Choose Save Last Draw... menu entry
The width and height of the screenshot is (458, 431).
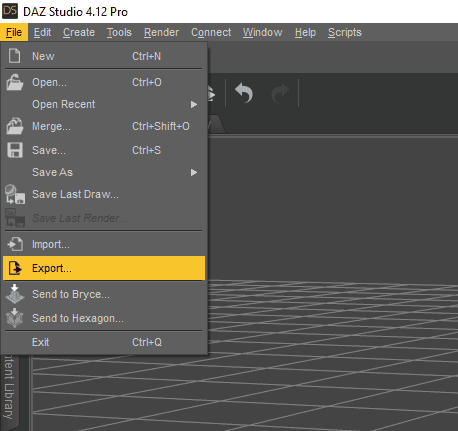(x=104, y=194)
